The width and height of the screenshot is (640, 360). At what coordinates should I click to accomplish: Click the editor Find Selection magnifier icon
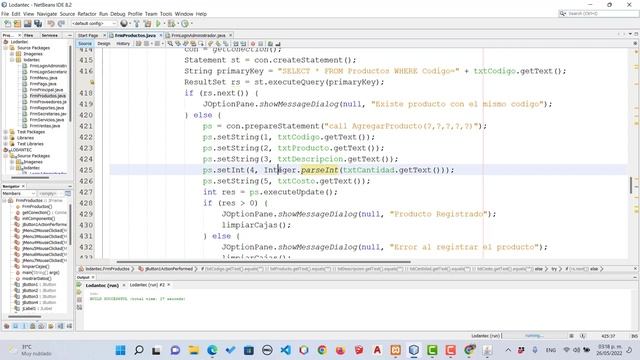[170, 43]
